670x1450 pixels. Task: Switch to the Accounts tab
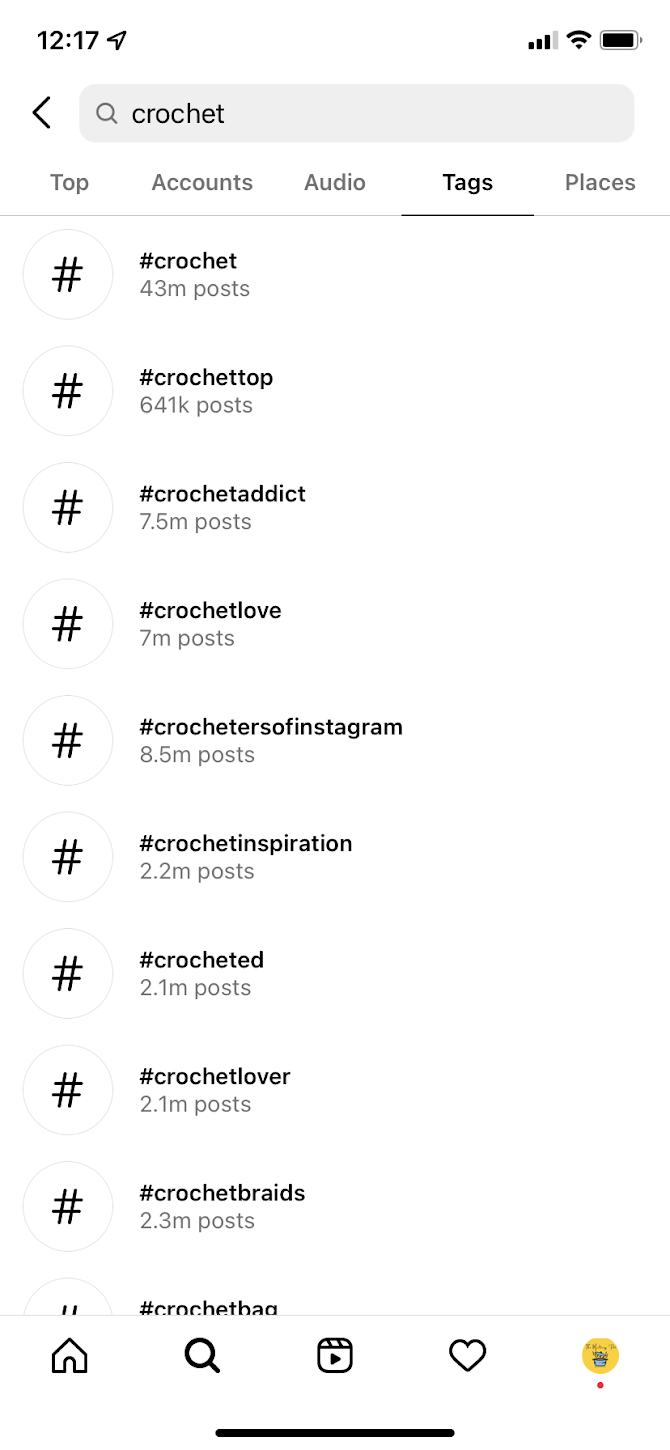tap(202, 182)
